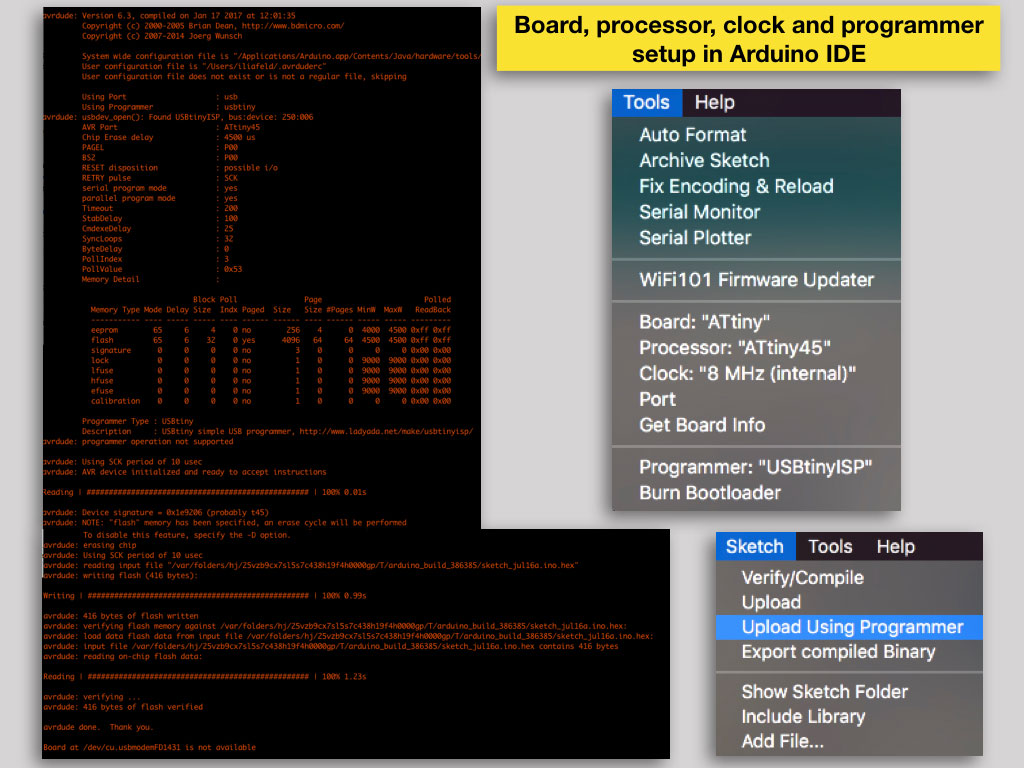Expand the Processor: "ATtiny45" submenu
Viewport: 1024px width, 768px height.
click(735, 348)
